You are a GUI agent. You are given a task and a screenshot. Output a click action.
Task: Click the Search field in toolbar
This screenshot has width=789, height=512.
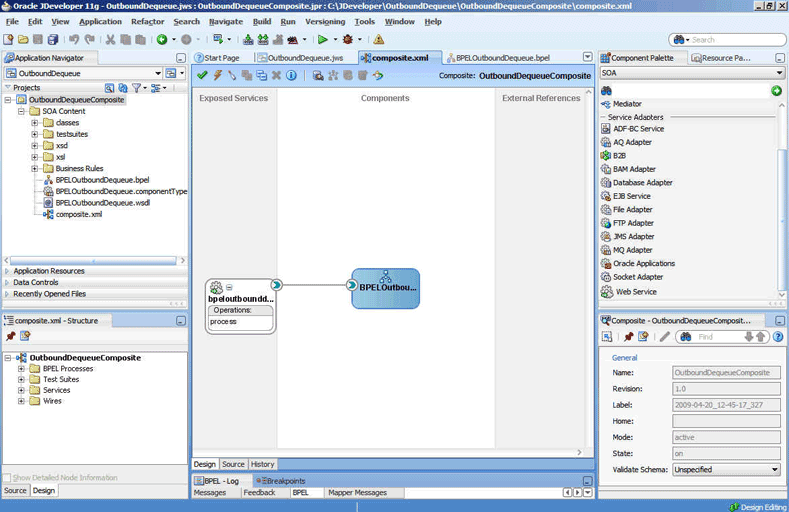pos(728,40)
